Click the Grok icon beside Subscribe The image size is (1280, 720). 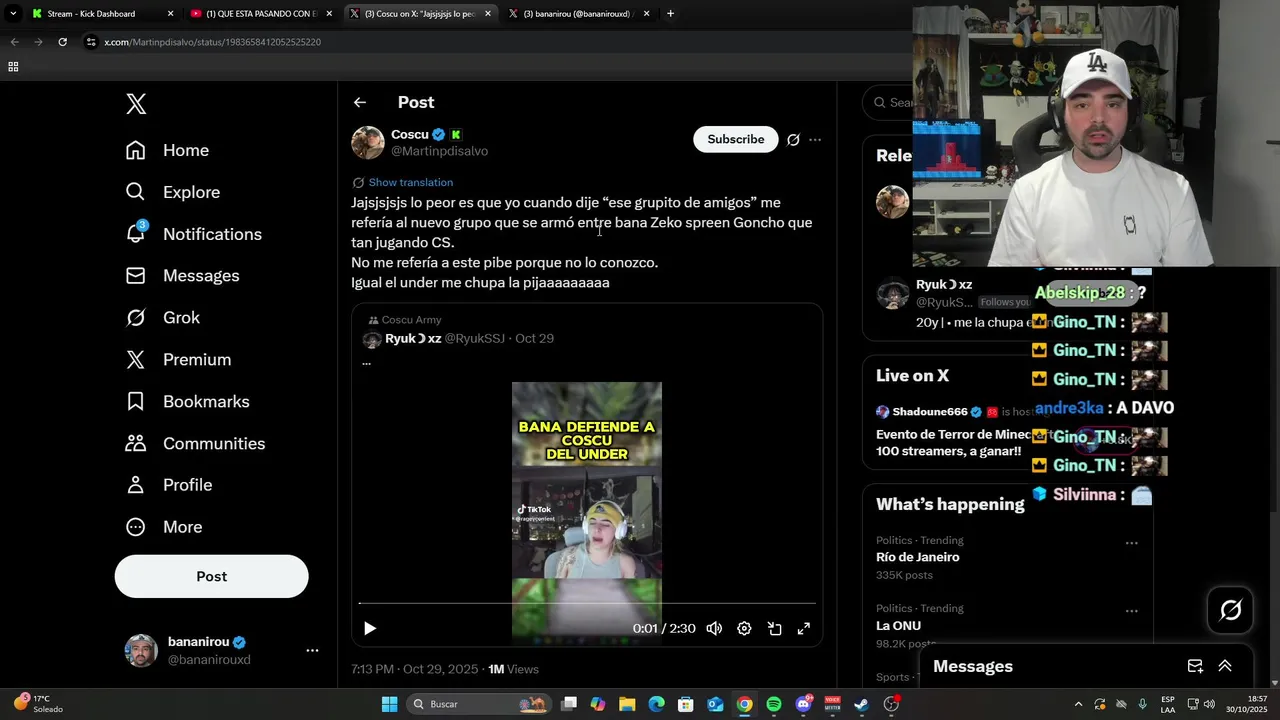793,140
